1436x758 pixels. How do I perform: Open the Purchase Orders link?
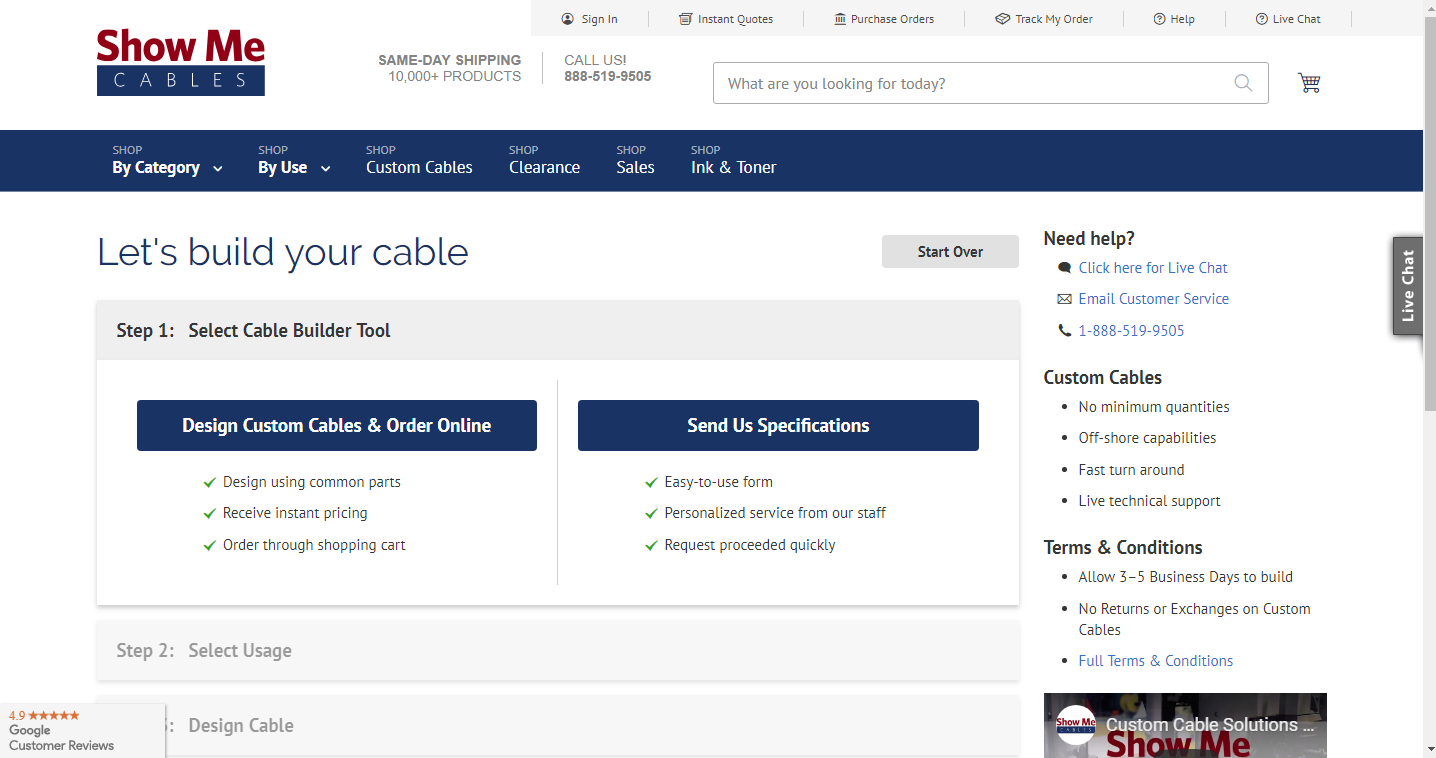(x=892, y=19)
